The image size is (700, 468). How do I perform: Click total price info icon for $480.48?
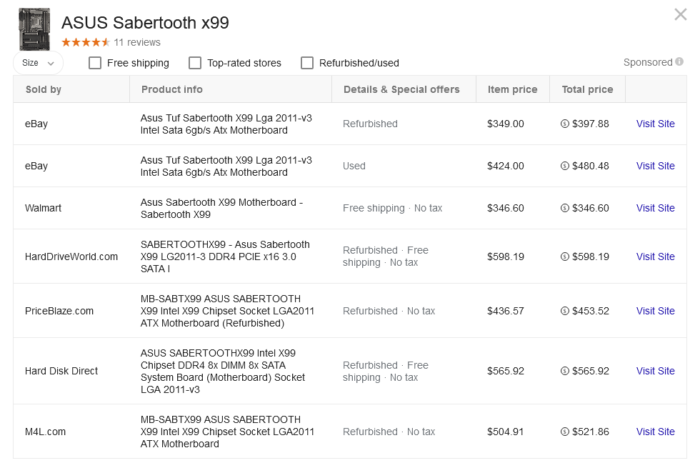tap(566, 166)
